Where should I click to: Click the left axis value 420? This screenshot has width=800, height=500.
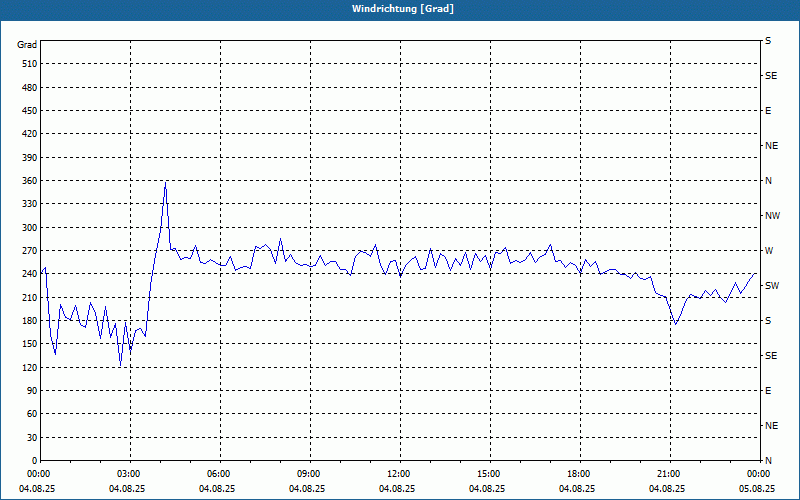(30, 134)
